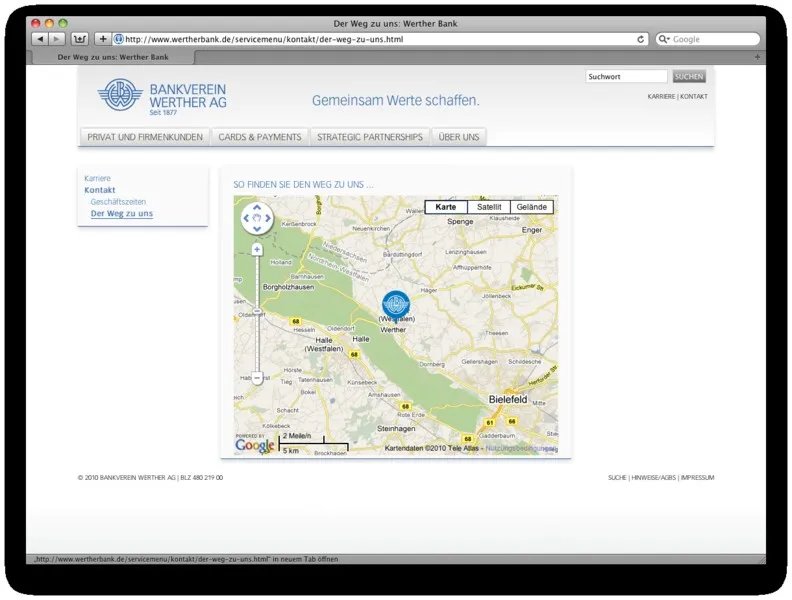The height and width of the screenshot is (600, 792).
Task: Click the map zoom slider handle
Action: pos(257,311)
